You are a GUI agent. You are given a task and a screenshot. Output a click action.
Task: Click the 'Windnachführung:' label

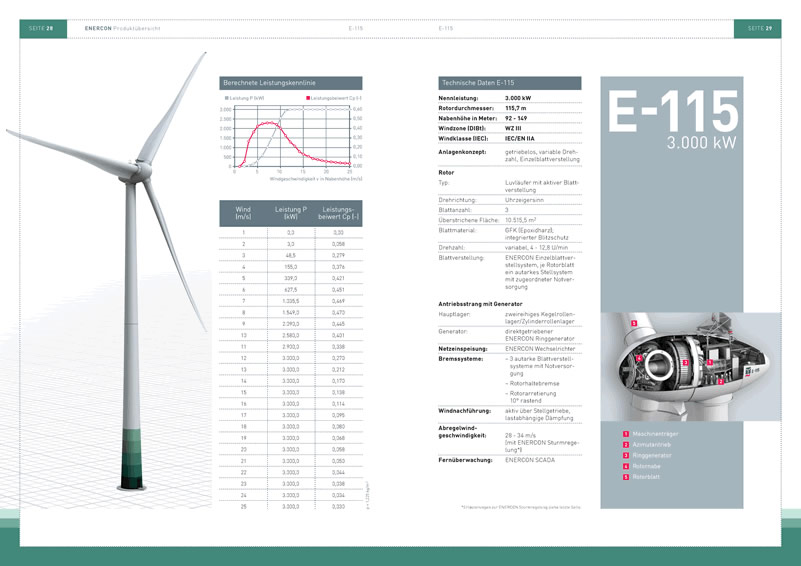(464, 410)
